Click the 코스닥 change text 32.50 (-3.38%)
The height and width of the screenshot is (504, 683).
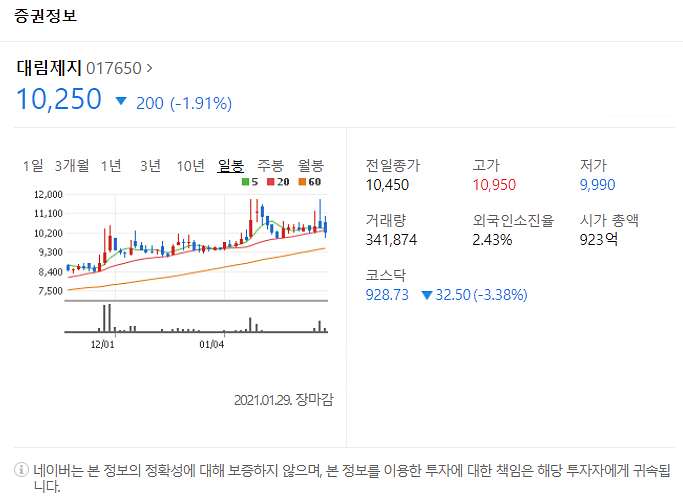[x=481, y=295]
